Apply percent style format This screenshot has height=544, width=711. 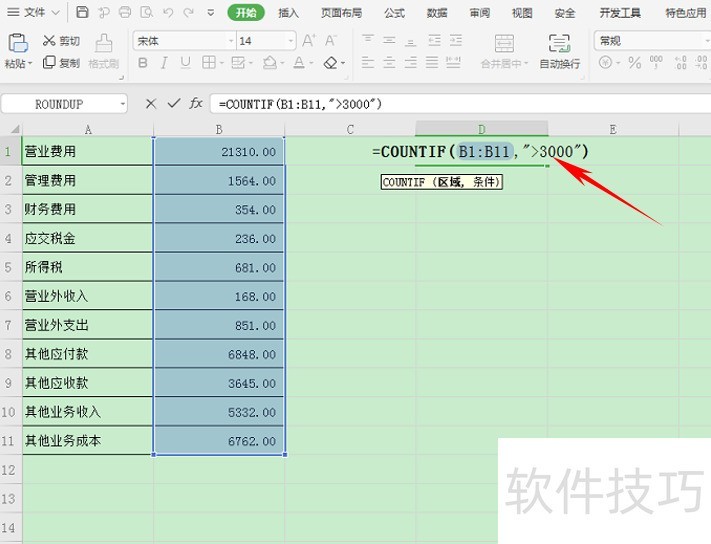tap(634, 63)
